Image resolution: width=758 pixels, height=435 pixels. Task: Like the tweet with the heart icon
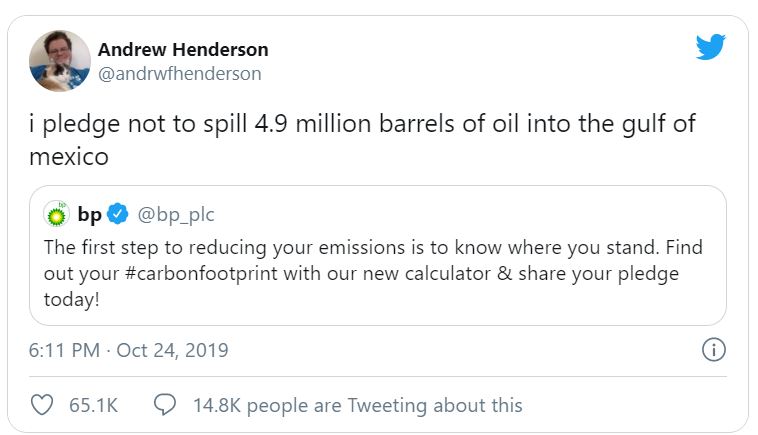pos(42,405)
